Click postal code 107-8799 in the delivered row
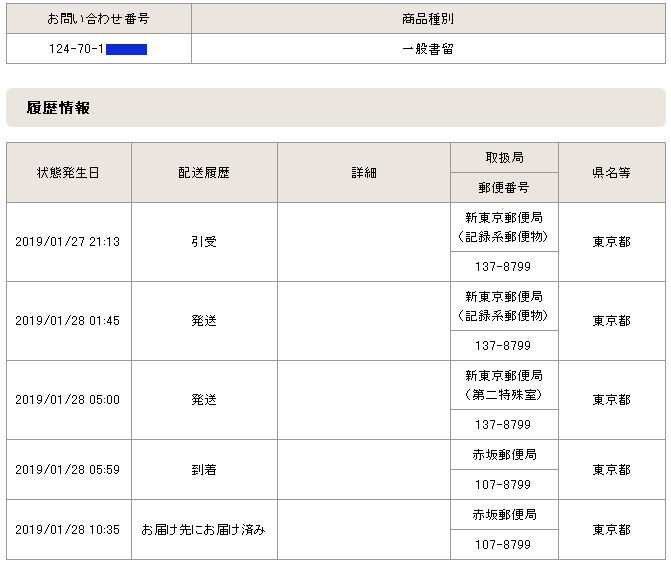 (504, 544)
